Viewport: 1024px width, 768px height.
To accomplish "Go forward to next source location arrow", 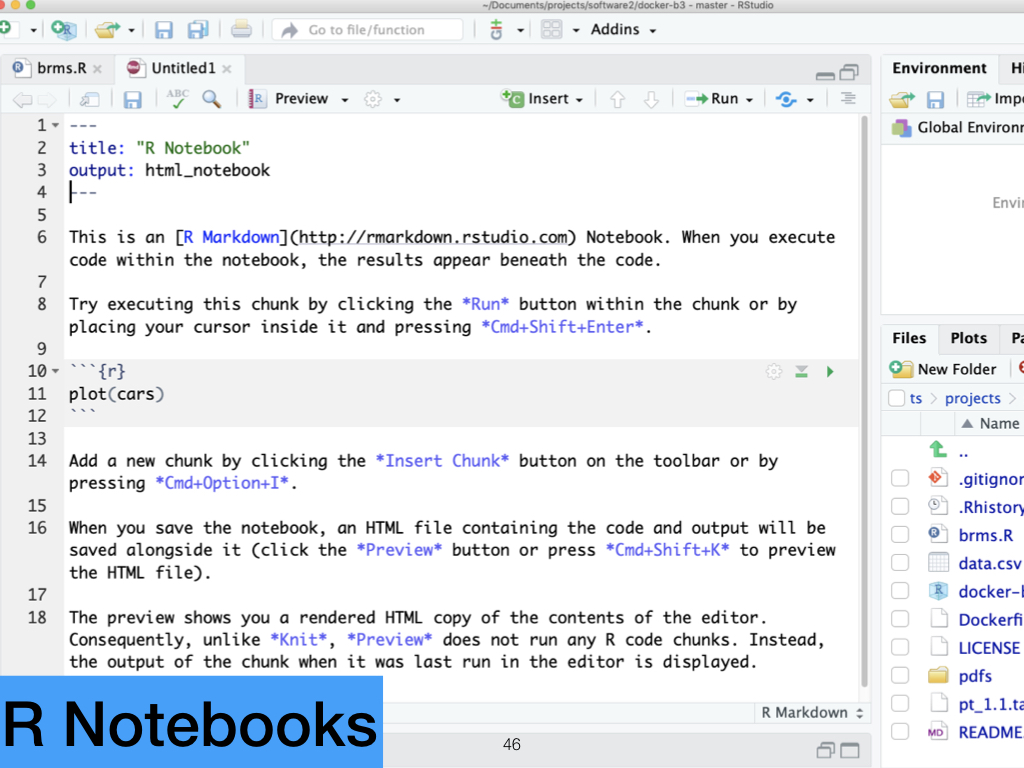I will [x=46, y=99].
